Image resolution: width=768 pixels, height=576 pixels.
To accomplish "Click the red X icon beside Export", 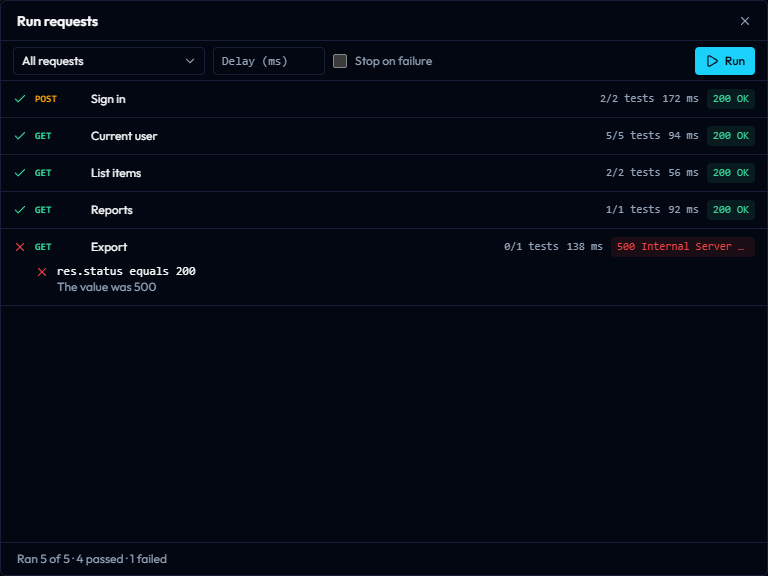I will [x=20, y=247].
